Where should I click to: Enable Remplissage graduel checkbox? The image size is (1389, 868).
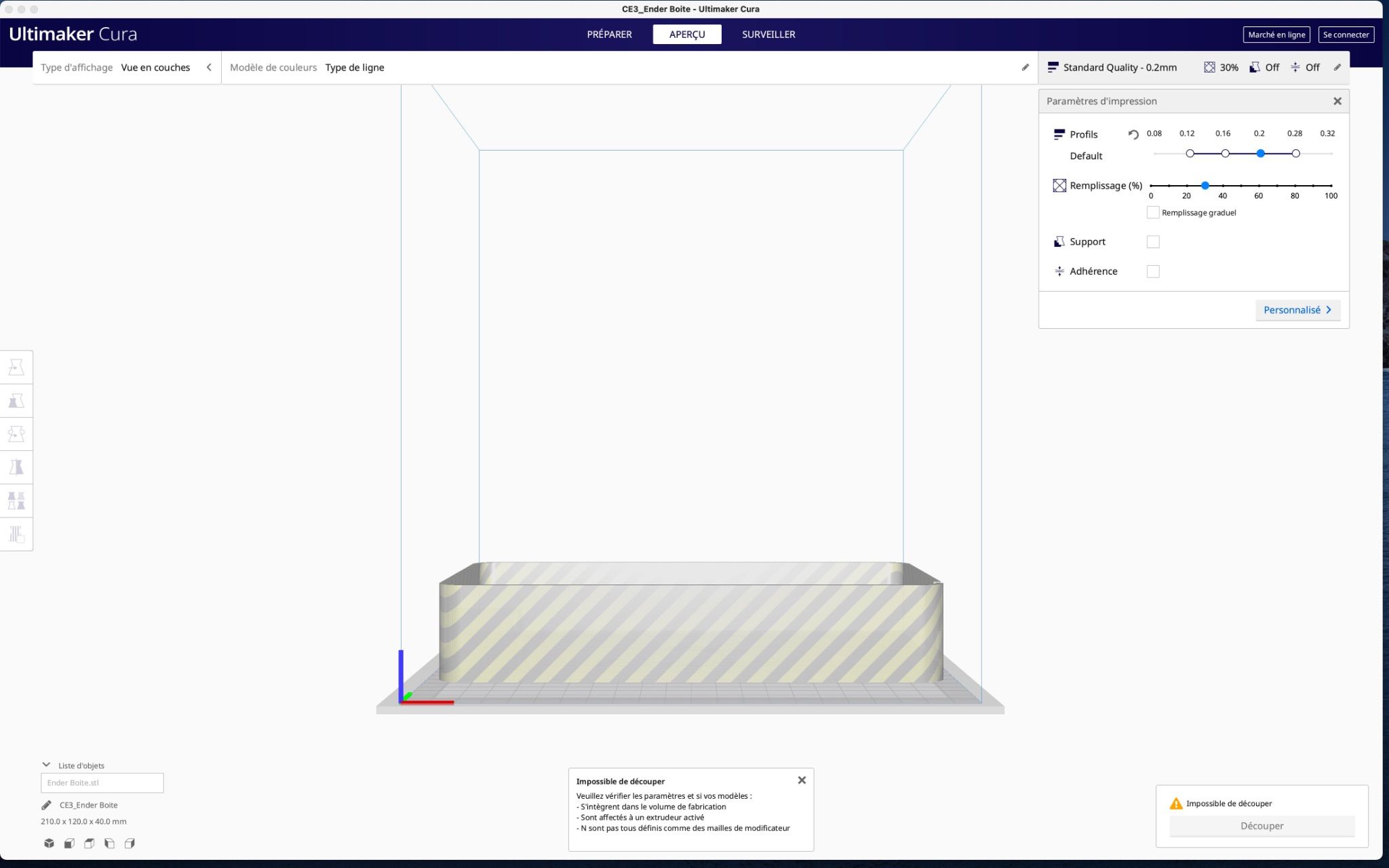1153,212
